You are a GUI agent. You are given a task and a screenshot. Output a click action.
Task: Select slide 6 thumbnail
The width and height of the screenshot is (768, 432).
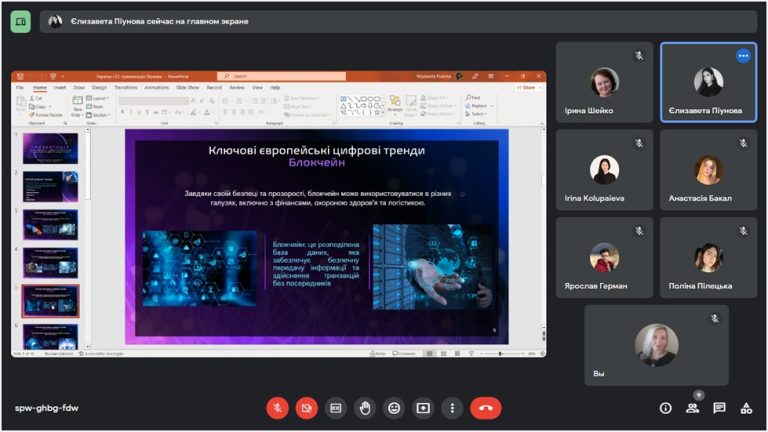point(50,336)
